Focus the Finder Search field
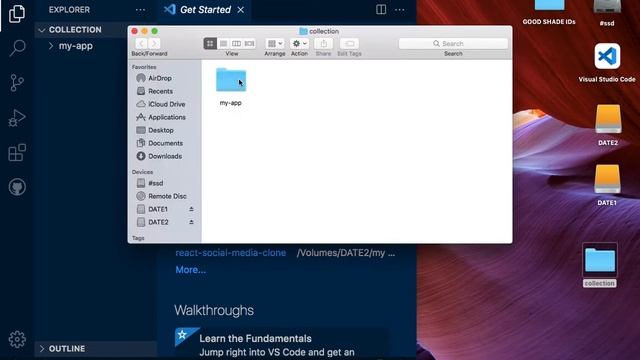The image size is (640, 360). click(453, 44)
